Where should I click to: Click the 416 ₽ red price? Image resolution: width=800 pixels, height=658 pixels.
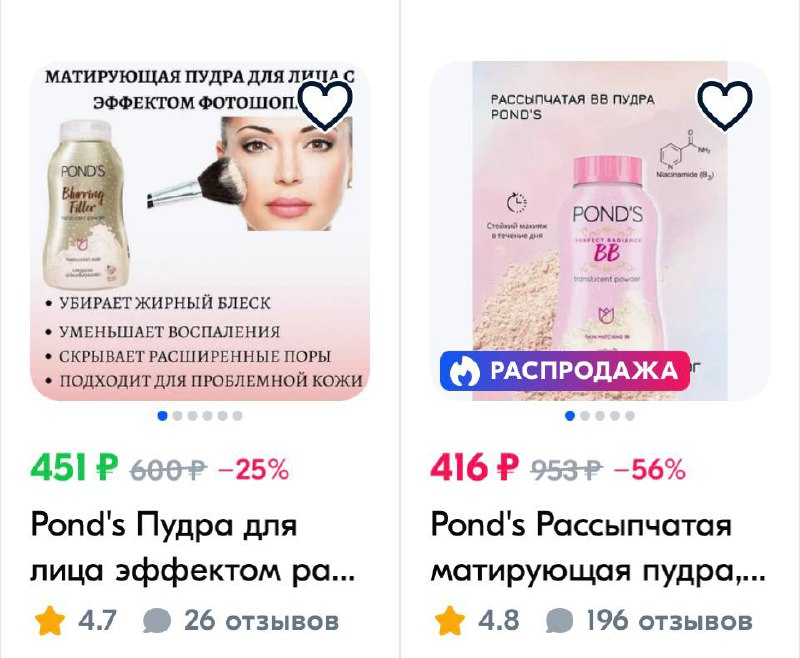pyautogui.click(x=474, y=467)
